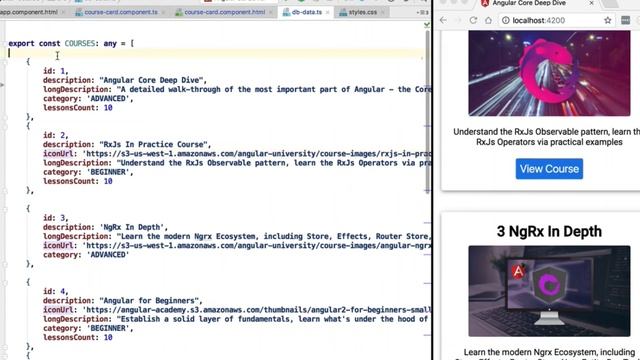Collapse the object block with id: 4
640x360 pixels.
click(5, 282)
